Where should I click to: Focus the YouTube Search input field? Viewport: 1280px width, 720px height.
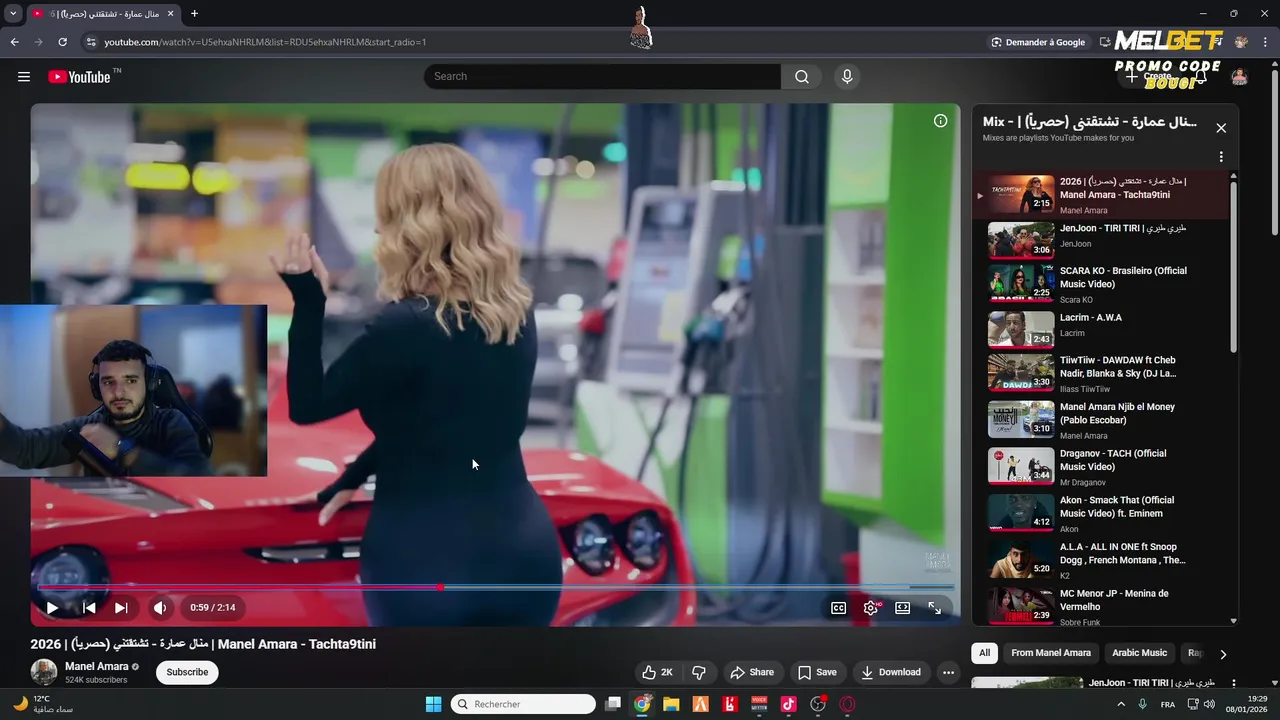tap(602, 77)
